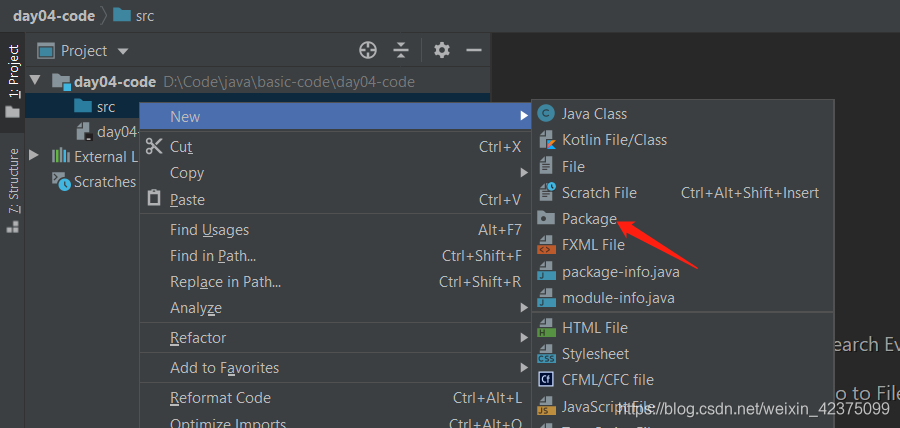Expand the External Libraries tree node
Image resolution: width=900 pixels, height=428 pixels.
[x=34, y=155]
